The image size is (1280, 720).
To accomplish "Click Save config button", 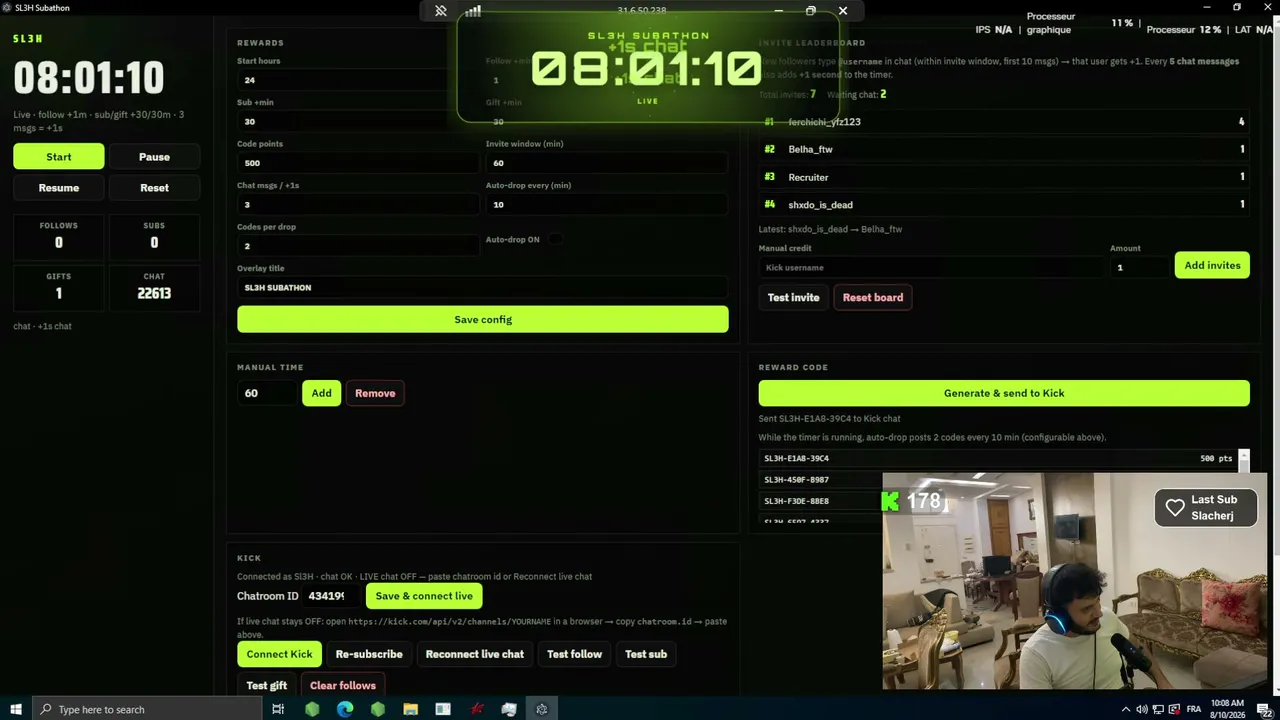I will (483, 319).
